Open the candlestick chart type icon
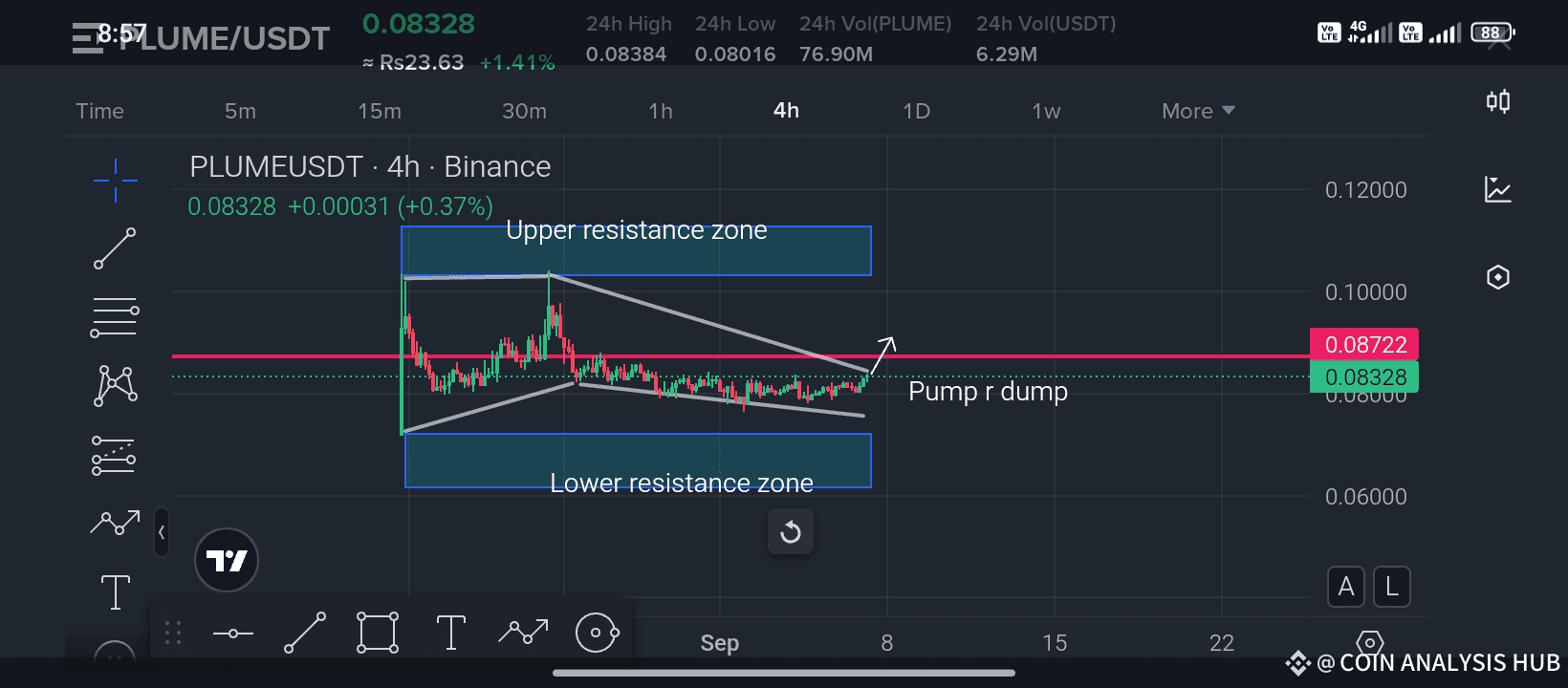Viewport: 1568px width, 688px height. [1498, 101]
